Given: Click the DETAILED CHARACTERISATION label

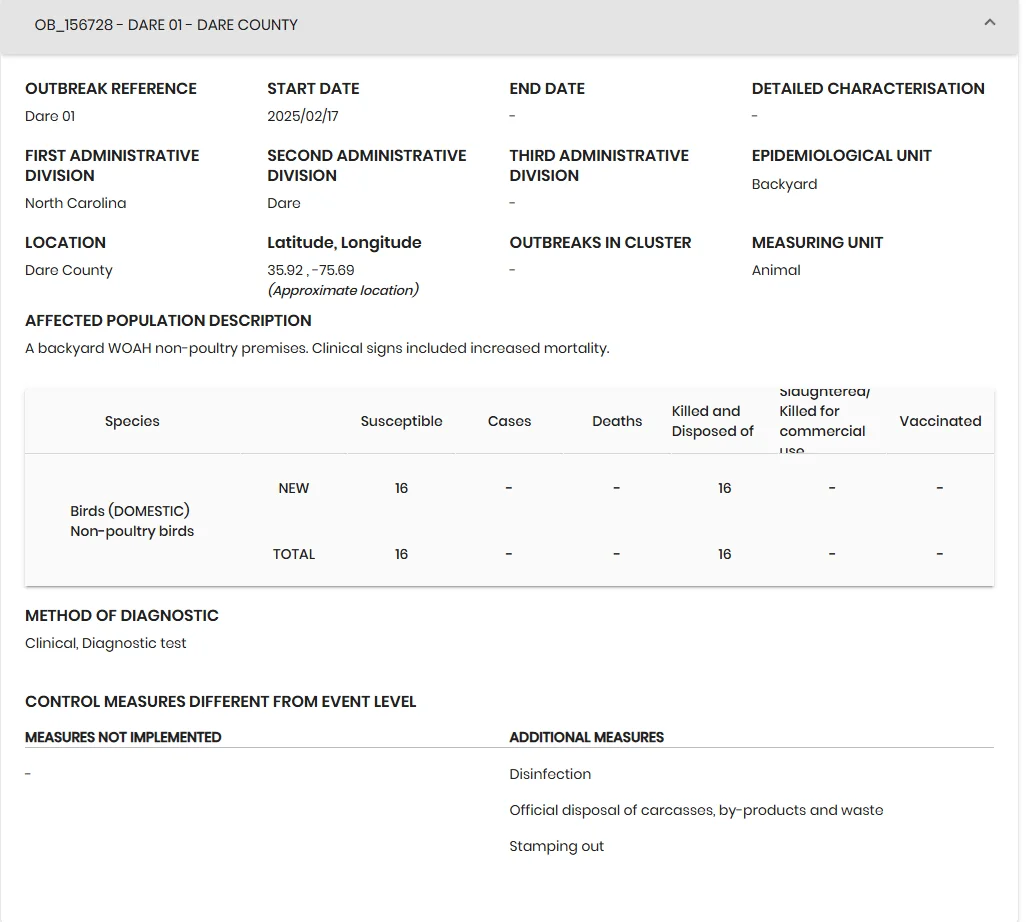Looking at the screenshot, I should [868, 88].
